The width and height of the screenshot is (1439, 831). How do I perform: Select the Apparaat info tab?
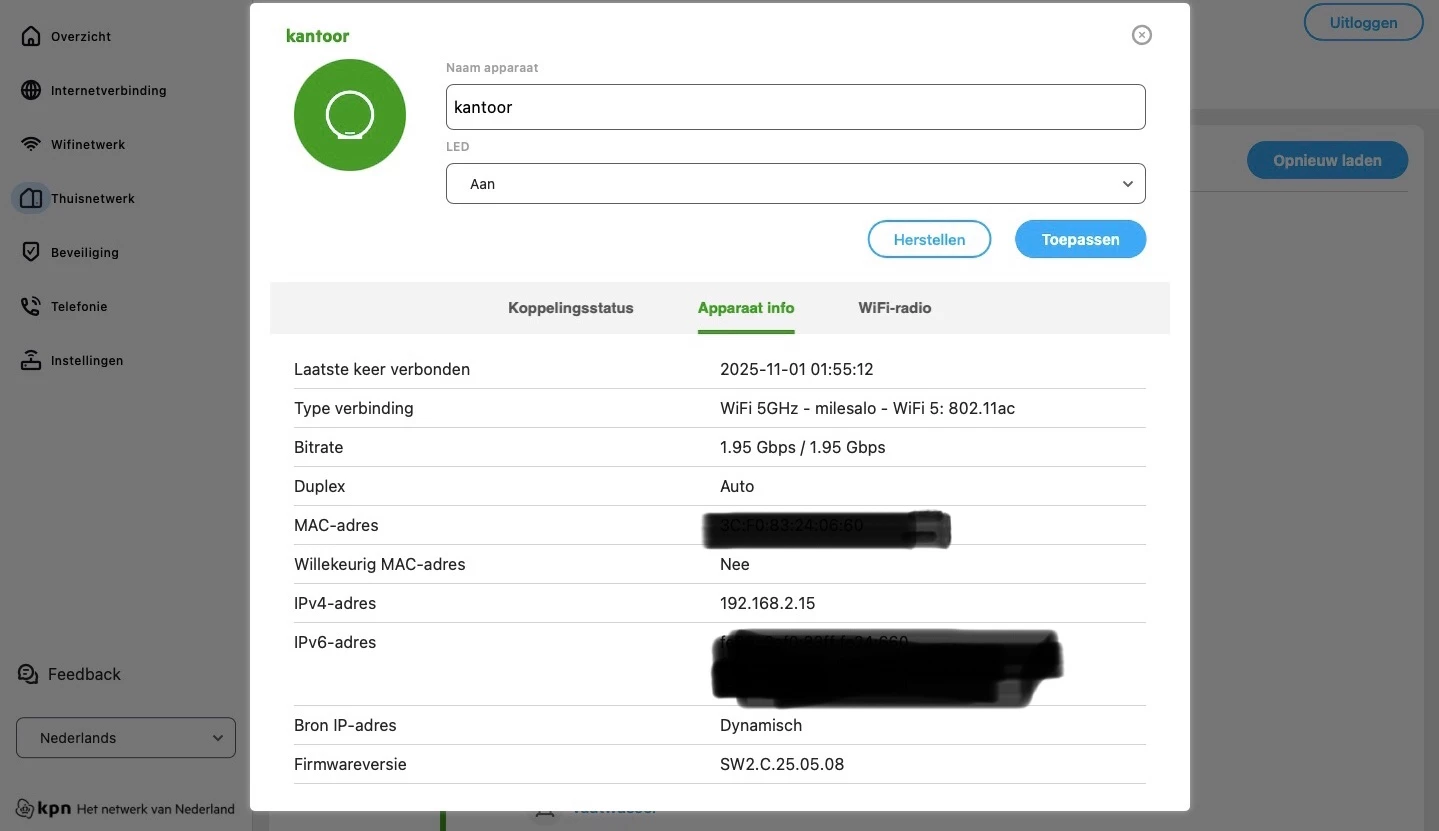click(746, 308)
